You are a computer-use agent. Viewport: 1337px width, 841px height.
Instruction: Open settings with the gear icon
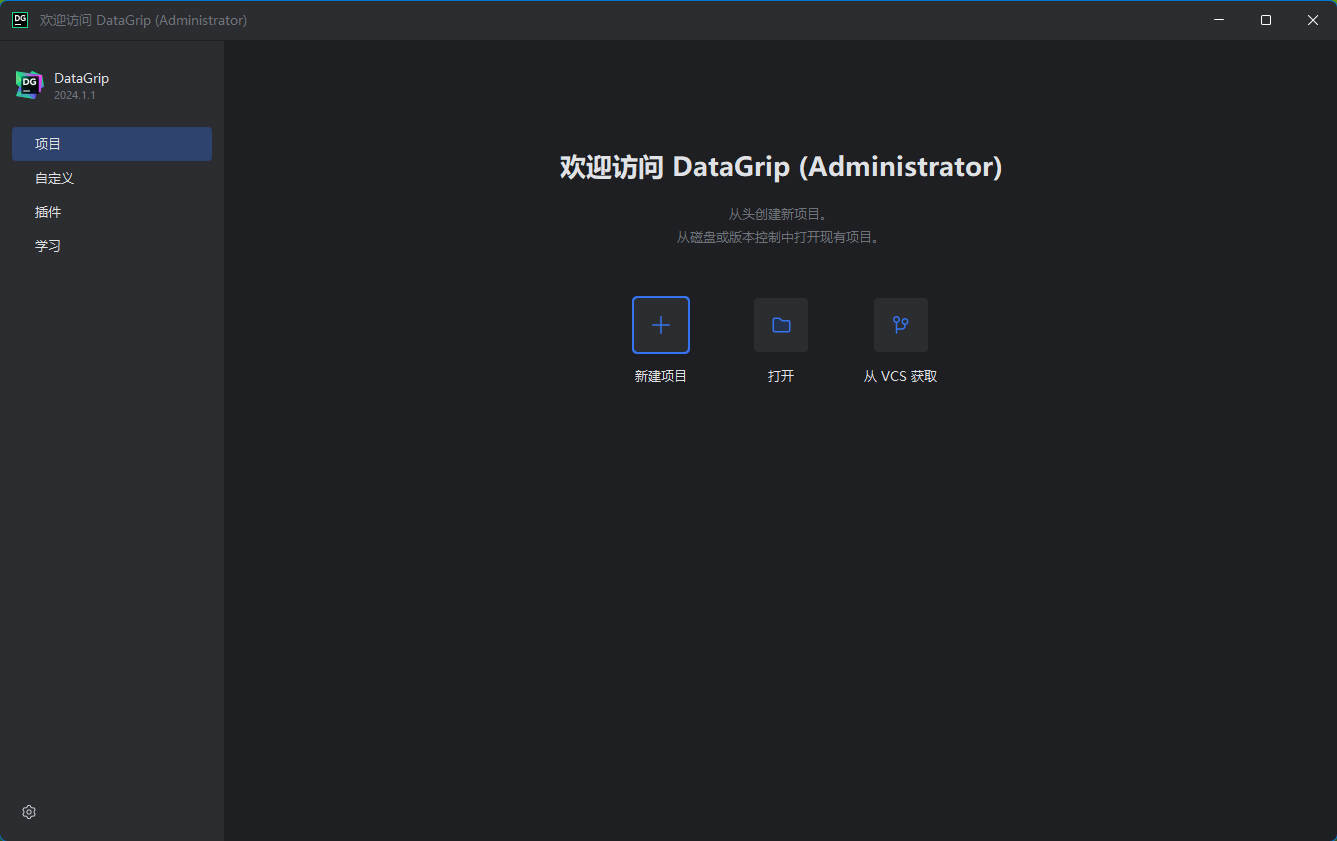tap(28, 812)
